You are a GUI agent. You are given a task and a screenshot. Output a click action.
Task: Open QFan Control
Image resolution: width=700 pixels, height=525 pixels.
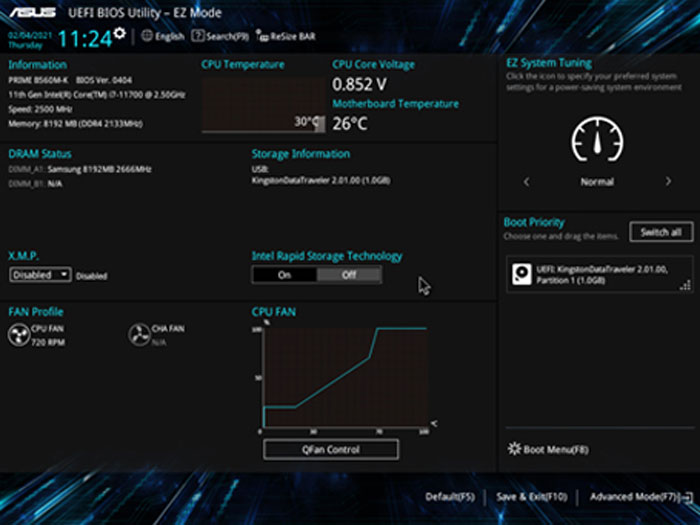tap(331, 450)
